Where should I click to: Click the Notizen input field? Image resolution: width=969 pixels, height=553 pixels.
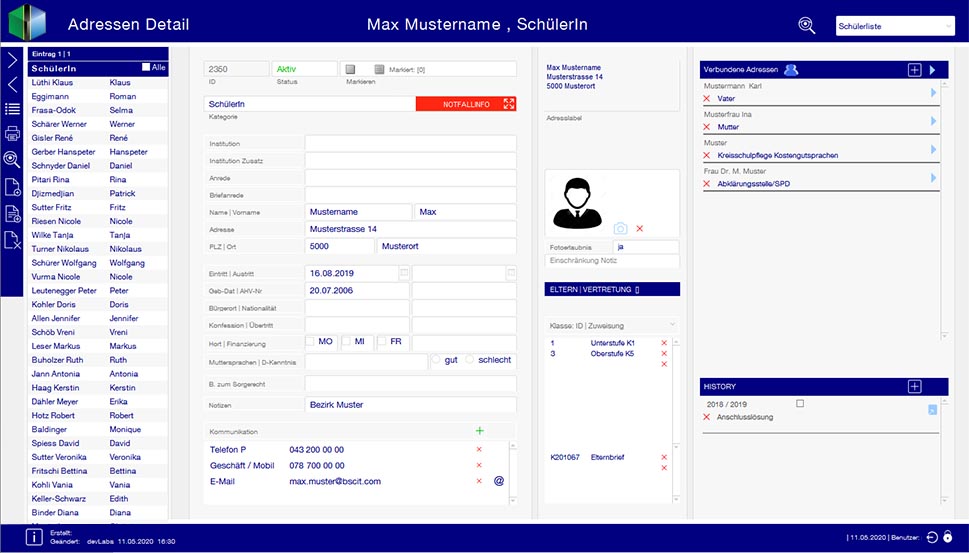point(410,405)
